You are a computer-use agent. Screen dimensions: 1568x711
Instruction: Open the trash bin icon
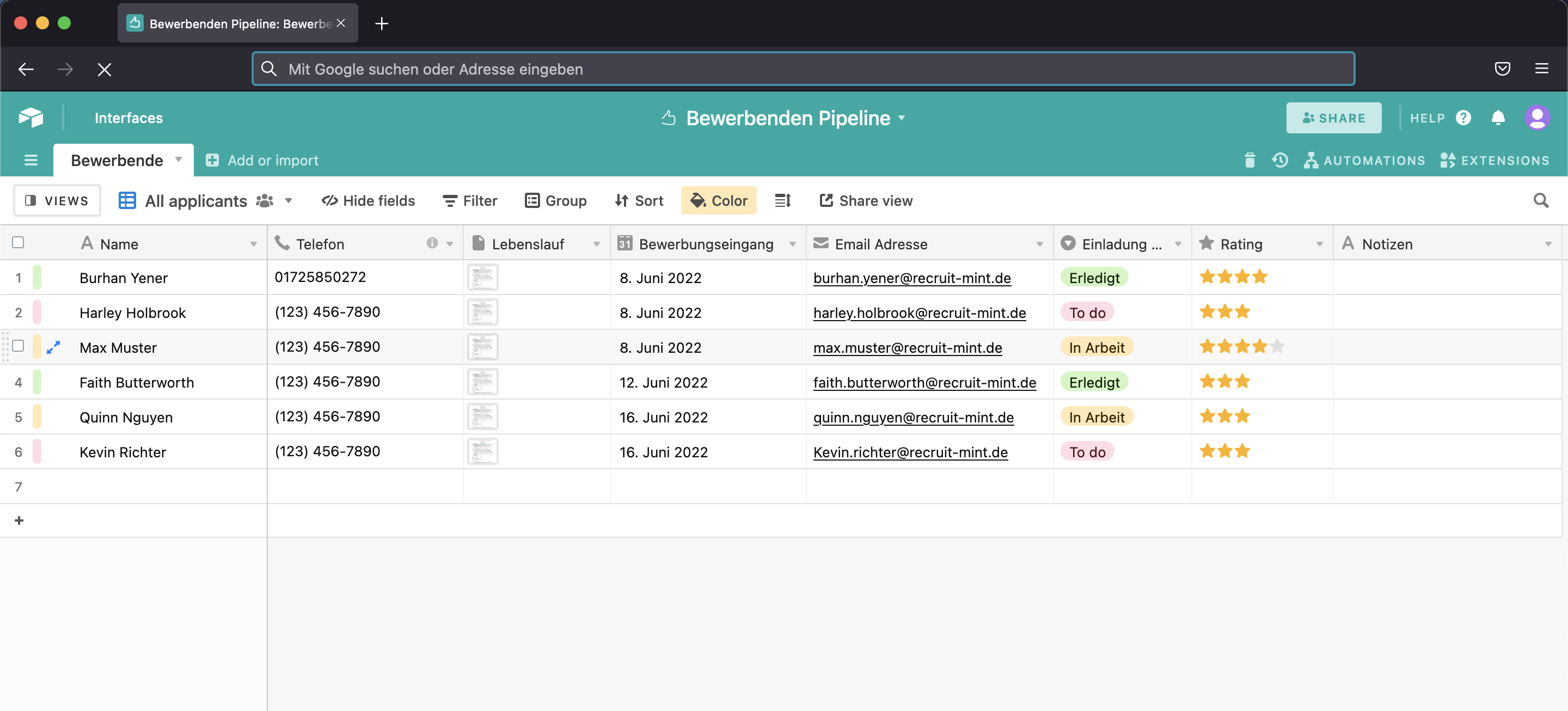pyautogui.click(x=1249, y=160)
